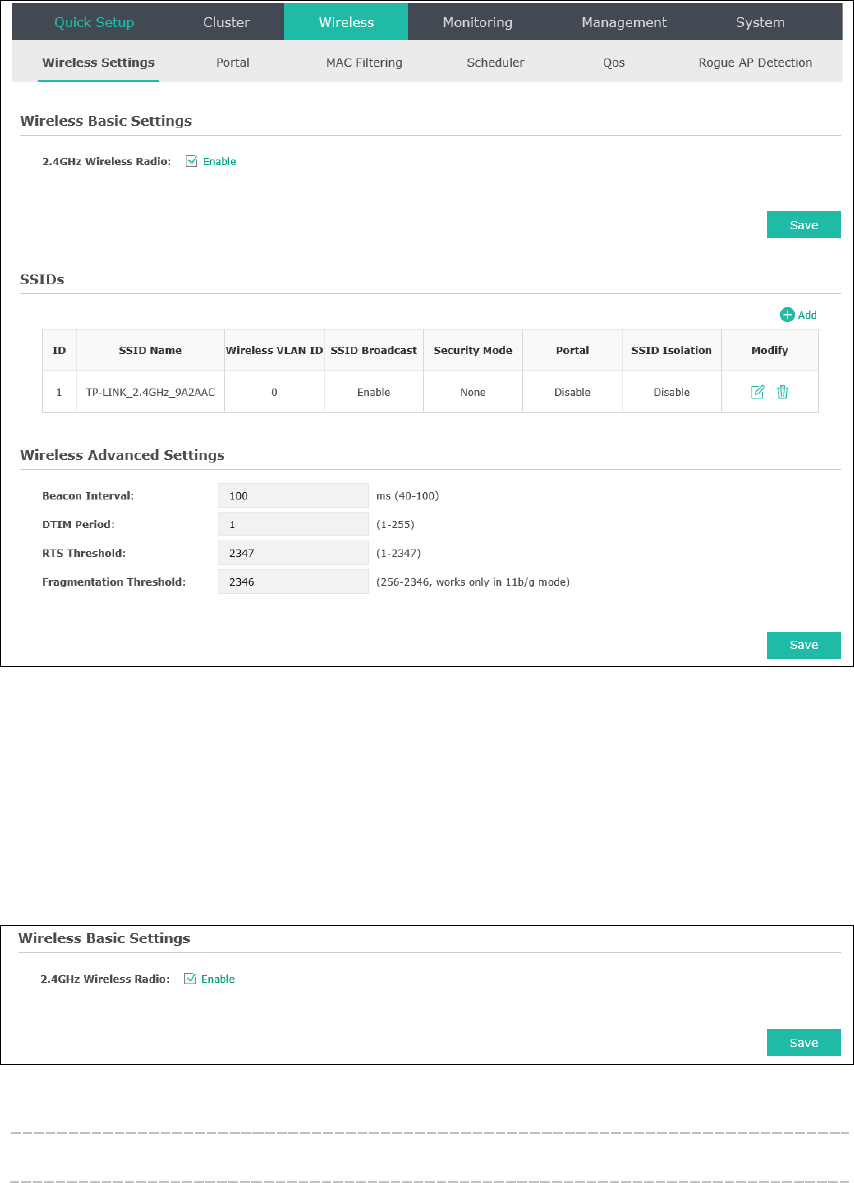The image size is (854, 1183).
Task: Click the Security Mode value None
Action: (473, 392)
